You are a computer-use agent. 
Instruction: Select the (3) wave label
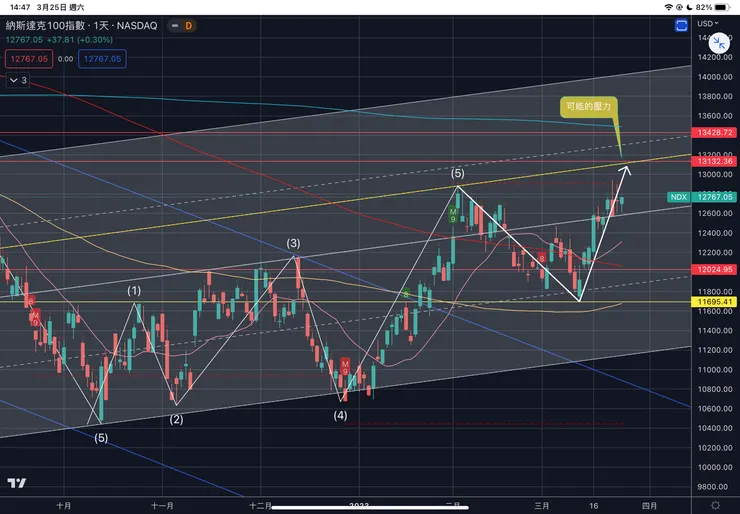(293, 244)
